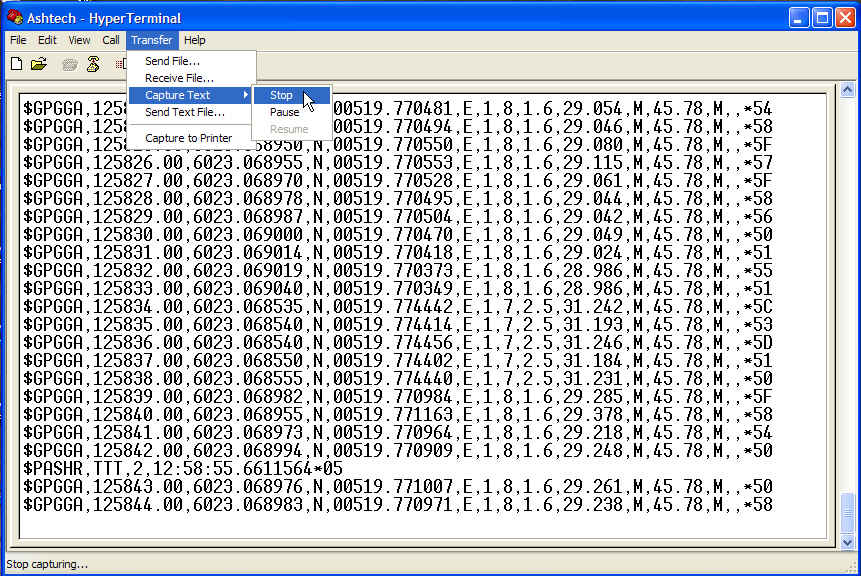Screen dimensions: 861x576
Task: Open the File menu
Action: 18,40
